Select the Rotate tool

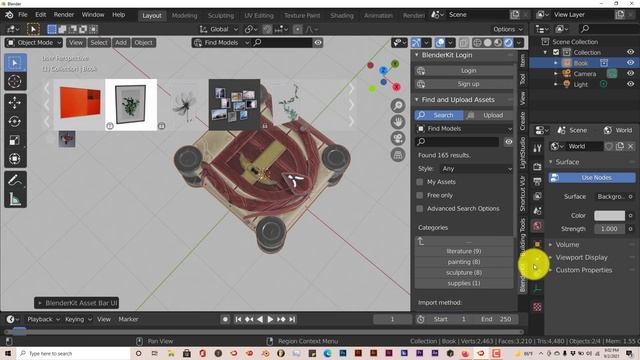click(x=15, y=122)
